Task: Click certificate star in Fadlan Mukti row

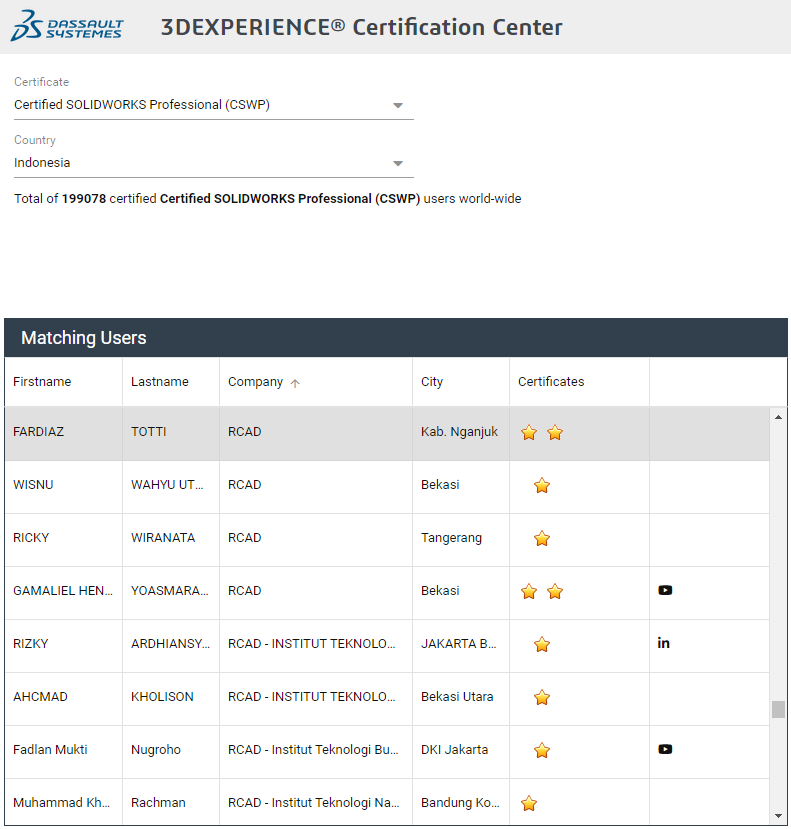Action: point(542,750)
